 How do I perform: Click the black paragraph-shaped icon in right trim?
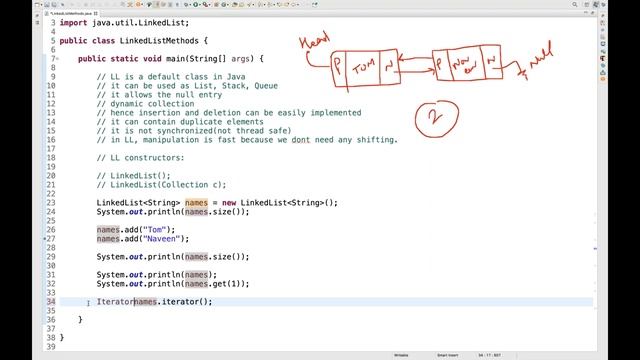[x=603, y=58]
